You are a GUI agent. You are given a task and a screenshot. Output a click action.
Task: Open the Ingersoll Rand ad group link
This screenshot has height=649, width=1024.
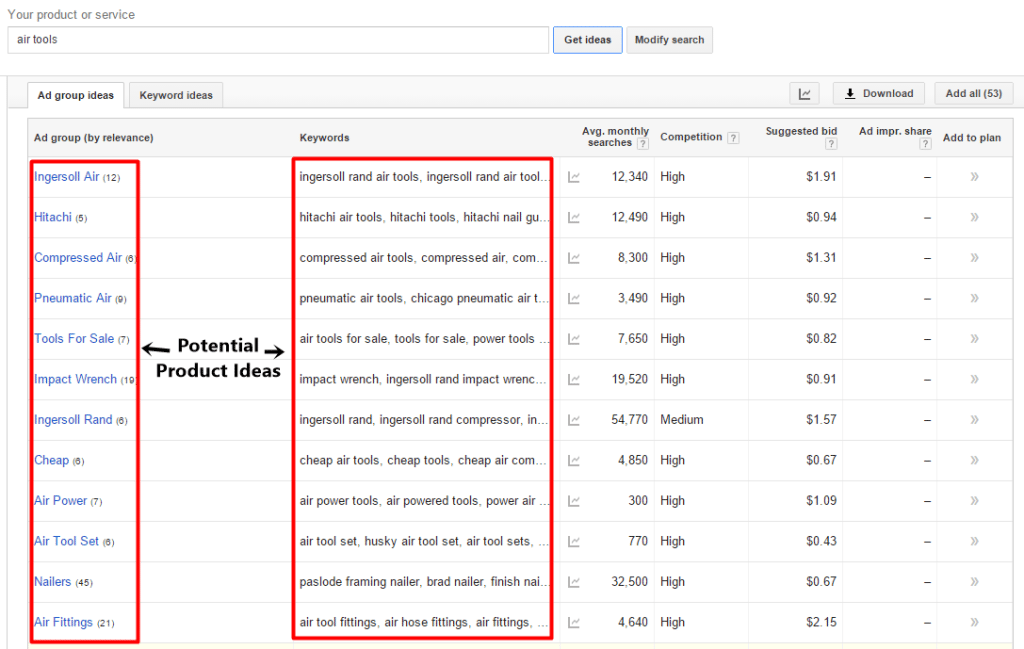(x=73, y=420)
